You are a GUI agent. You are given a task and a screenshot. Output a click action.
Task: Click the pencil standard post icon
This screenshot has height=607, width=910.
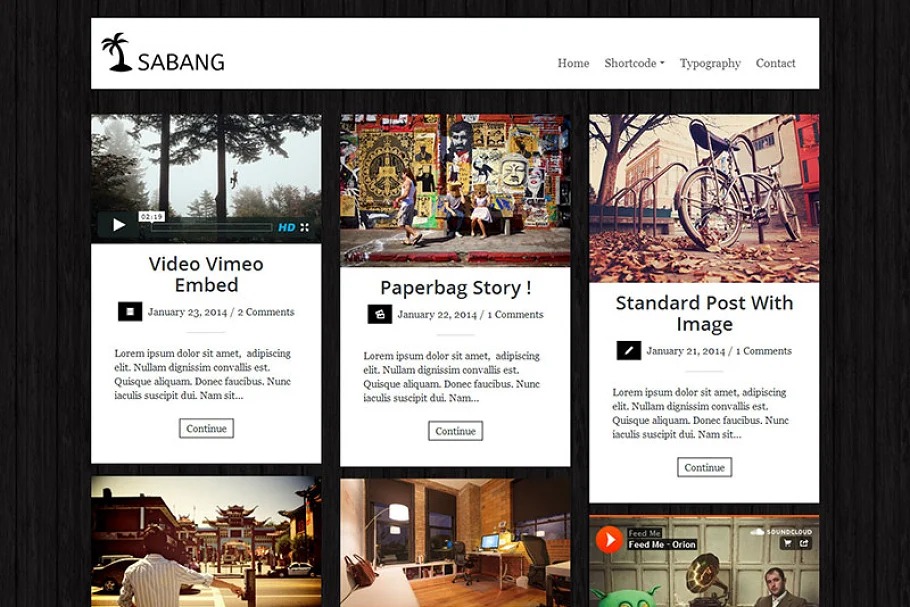[629, 351]
